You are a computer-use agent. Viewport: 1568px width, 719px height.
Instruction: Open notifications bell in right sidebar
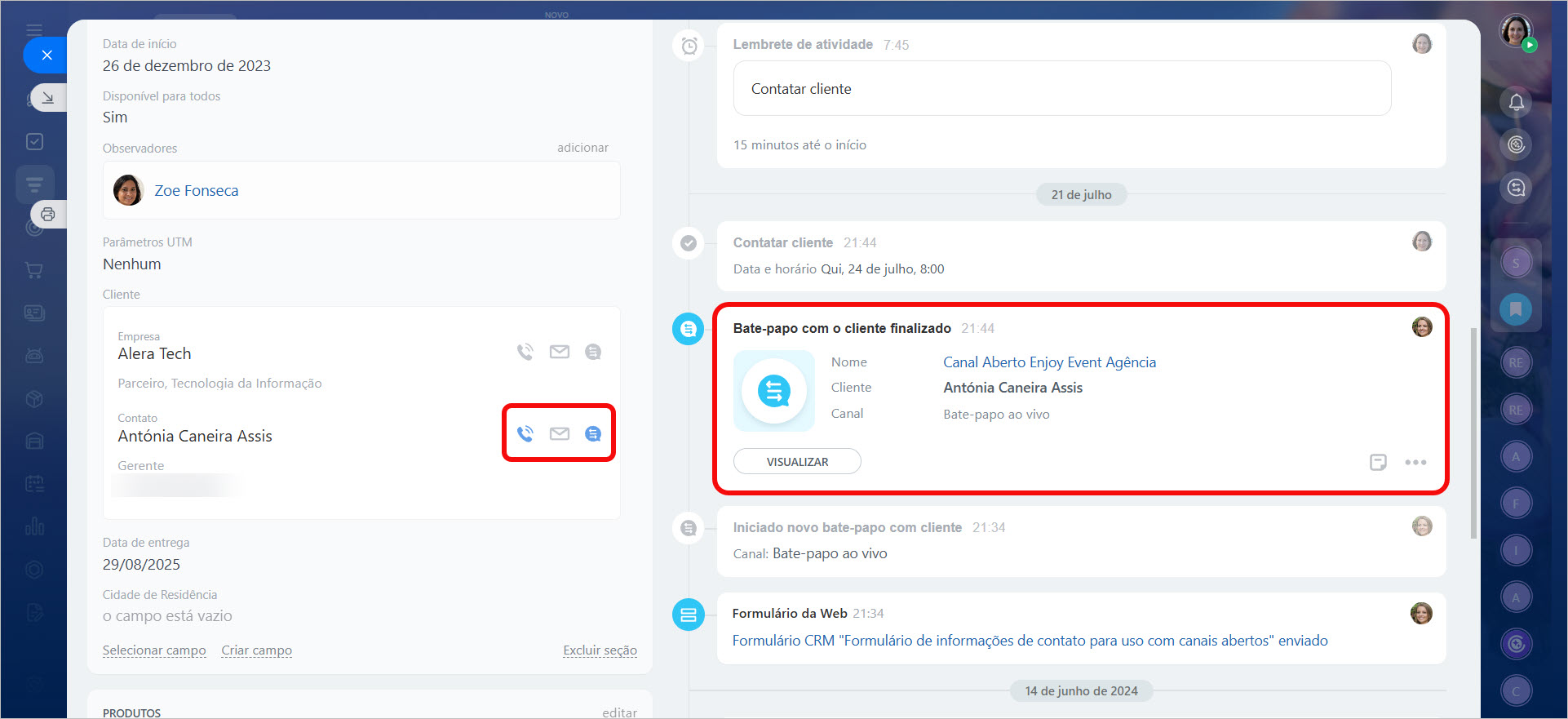coord(1516,102)
